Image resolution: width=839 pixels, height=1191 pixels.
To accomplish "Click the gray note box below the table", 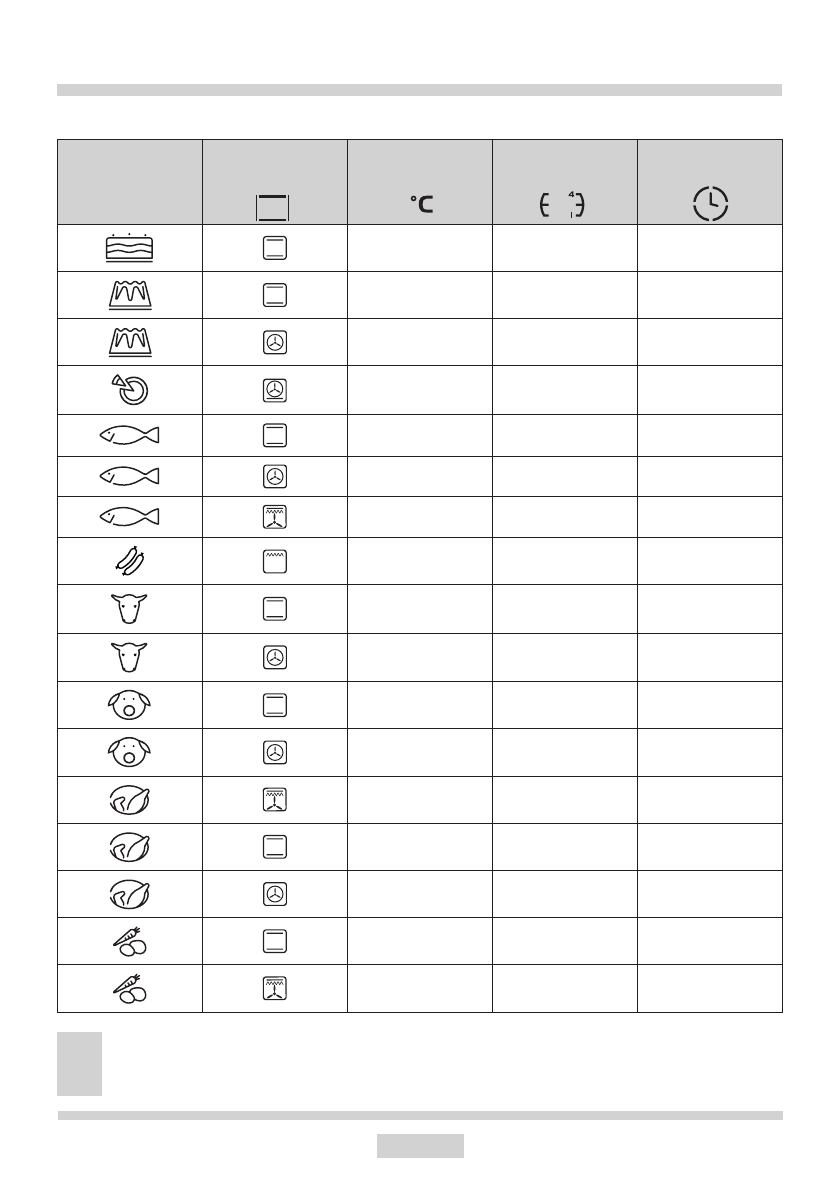I will point(79,1063).
